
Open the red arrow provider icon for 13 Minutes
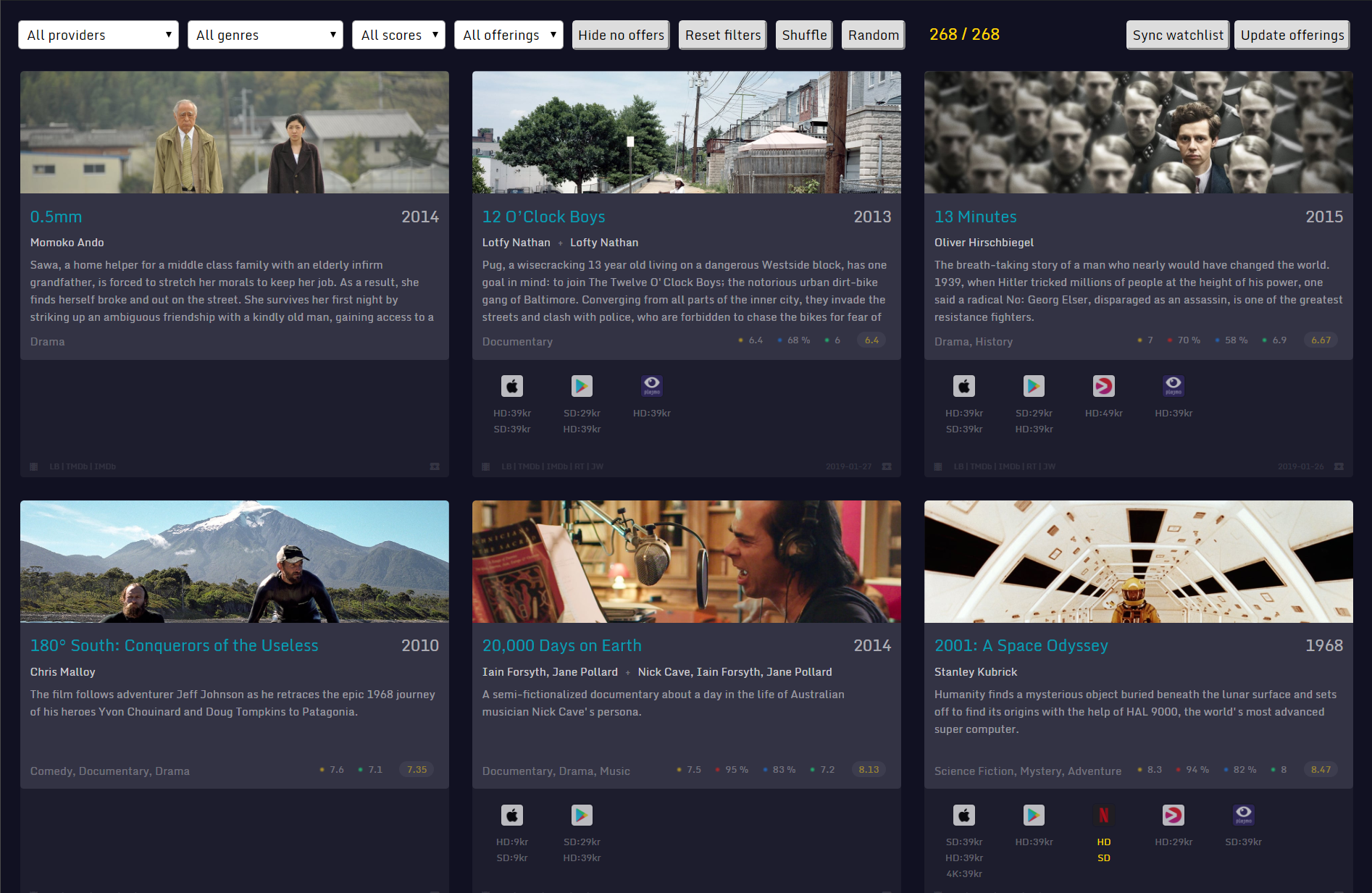click(1104, 386)
